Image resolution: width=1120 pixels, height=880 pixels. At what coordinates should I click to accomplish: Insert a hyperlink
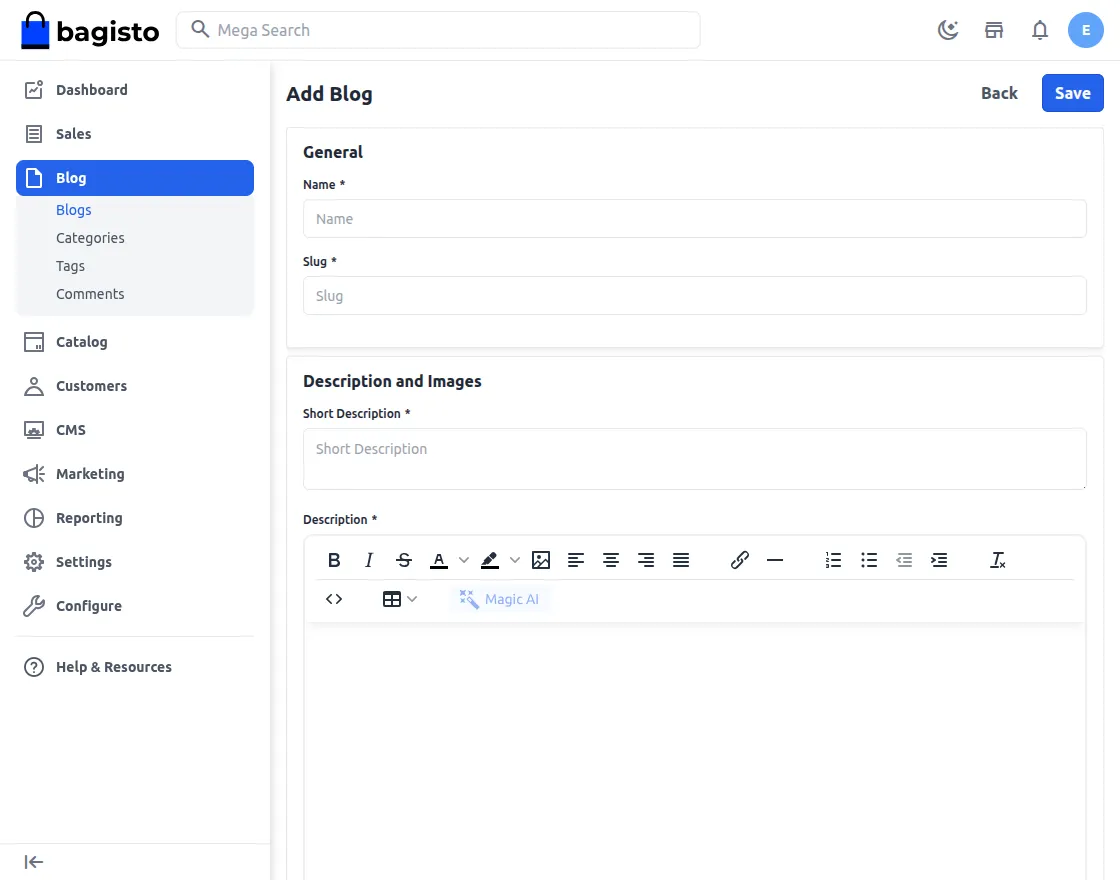[x=740, y=560]
